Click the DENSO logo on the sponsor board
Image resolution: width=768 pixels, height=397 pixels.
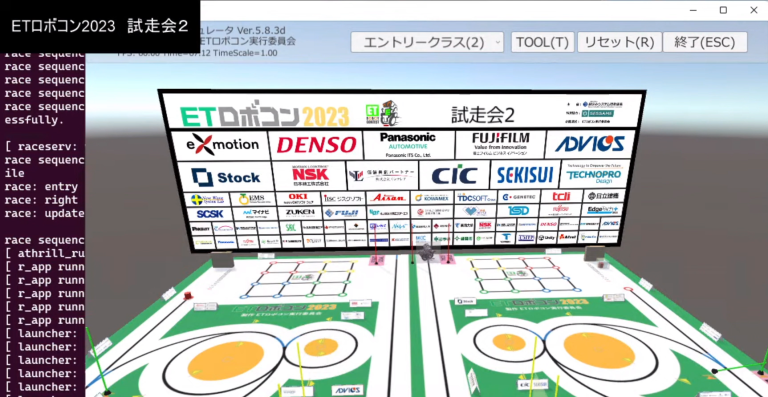pyautogui.click(x=316, y=145)
